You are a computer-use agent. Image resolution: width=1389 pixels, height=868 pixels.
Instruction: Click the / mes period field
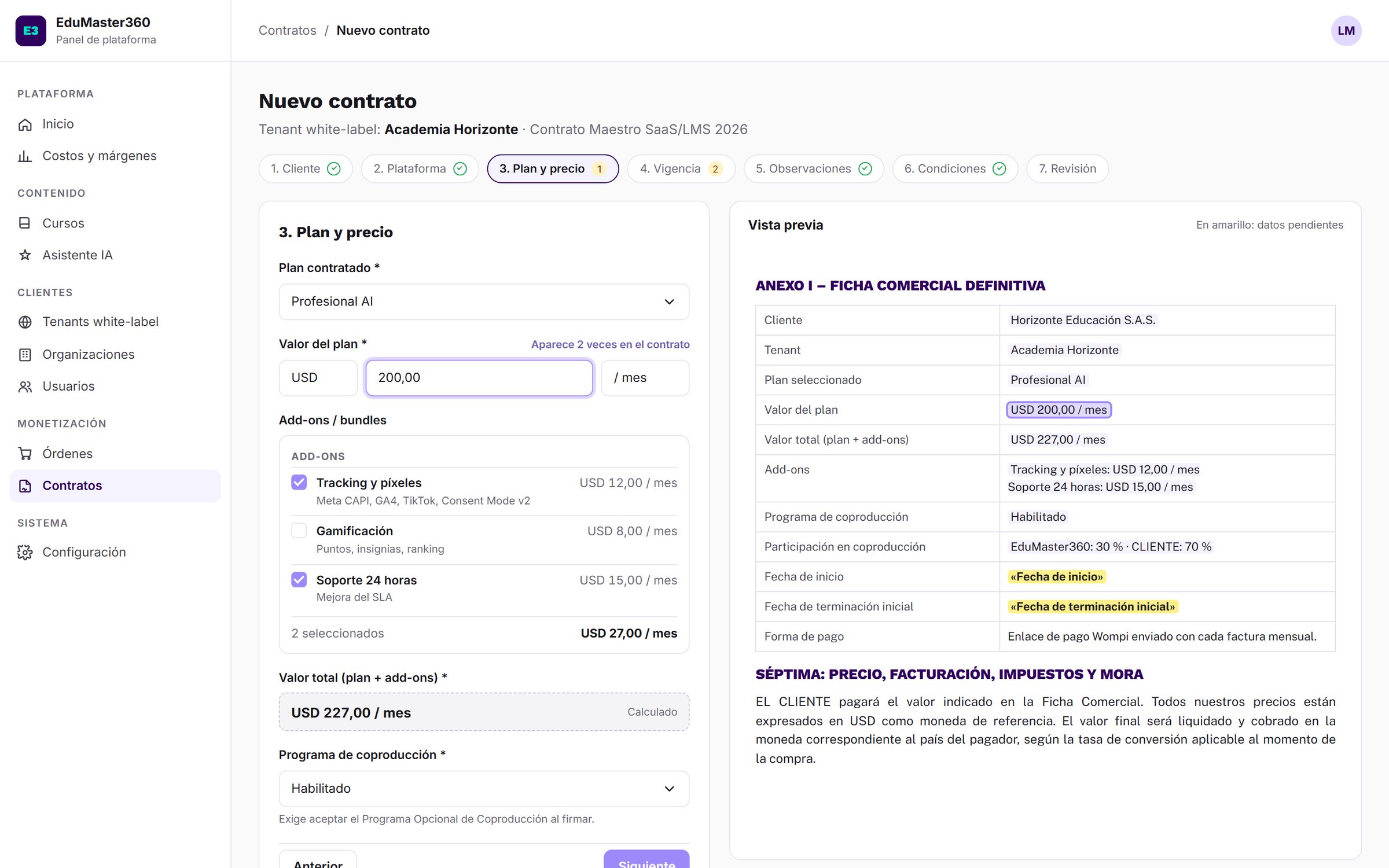pos(645,378)
